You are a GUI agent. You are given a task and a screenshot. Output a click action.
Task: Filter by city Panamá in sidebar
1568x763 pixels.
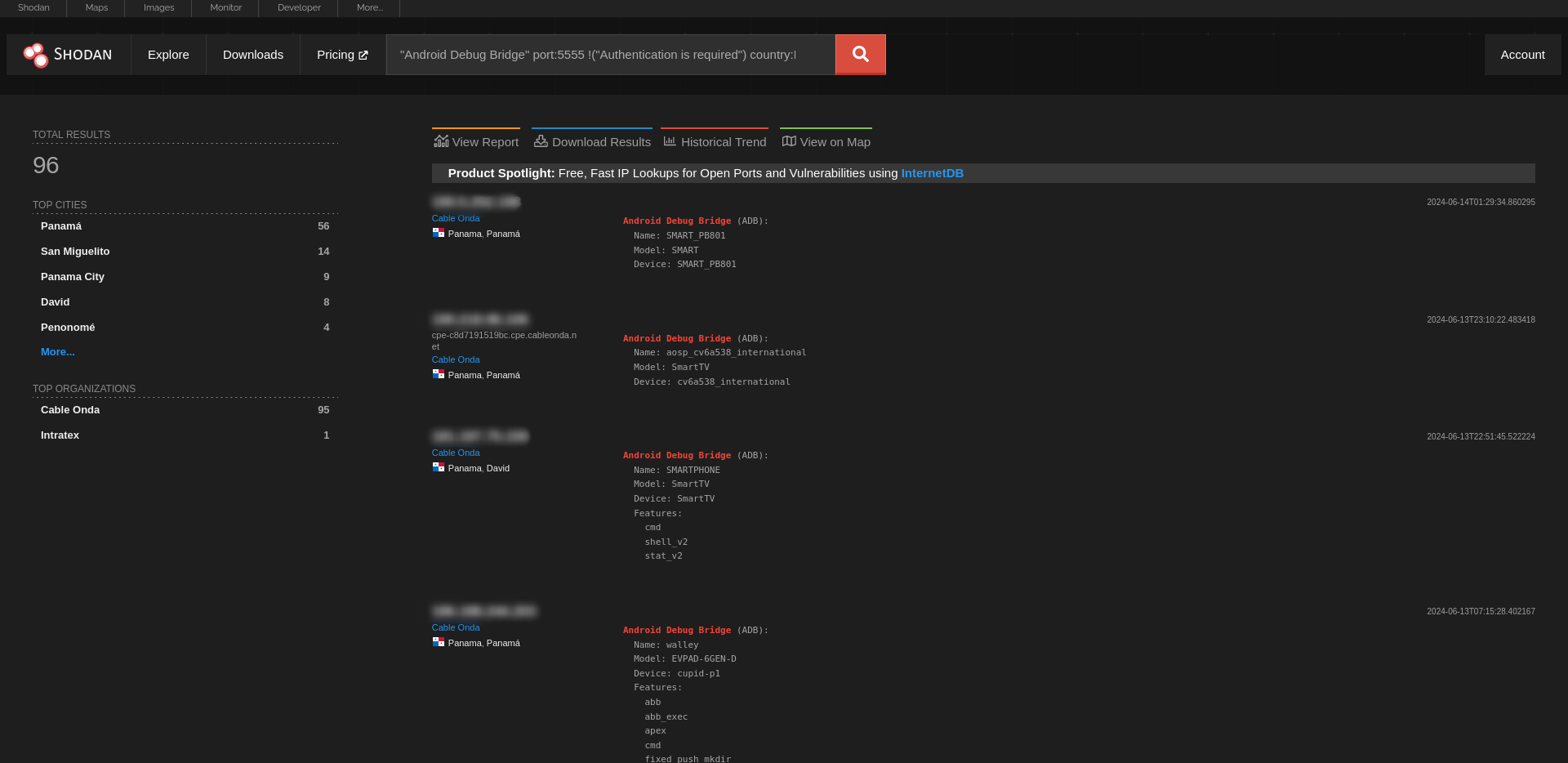coord(61,226)
